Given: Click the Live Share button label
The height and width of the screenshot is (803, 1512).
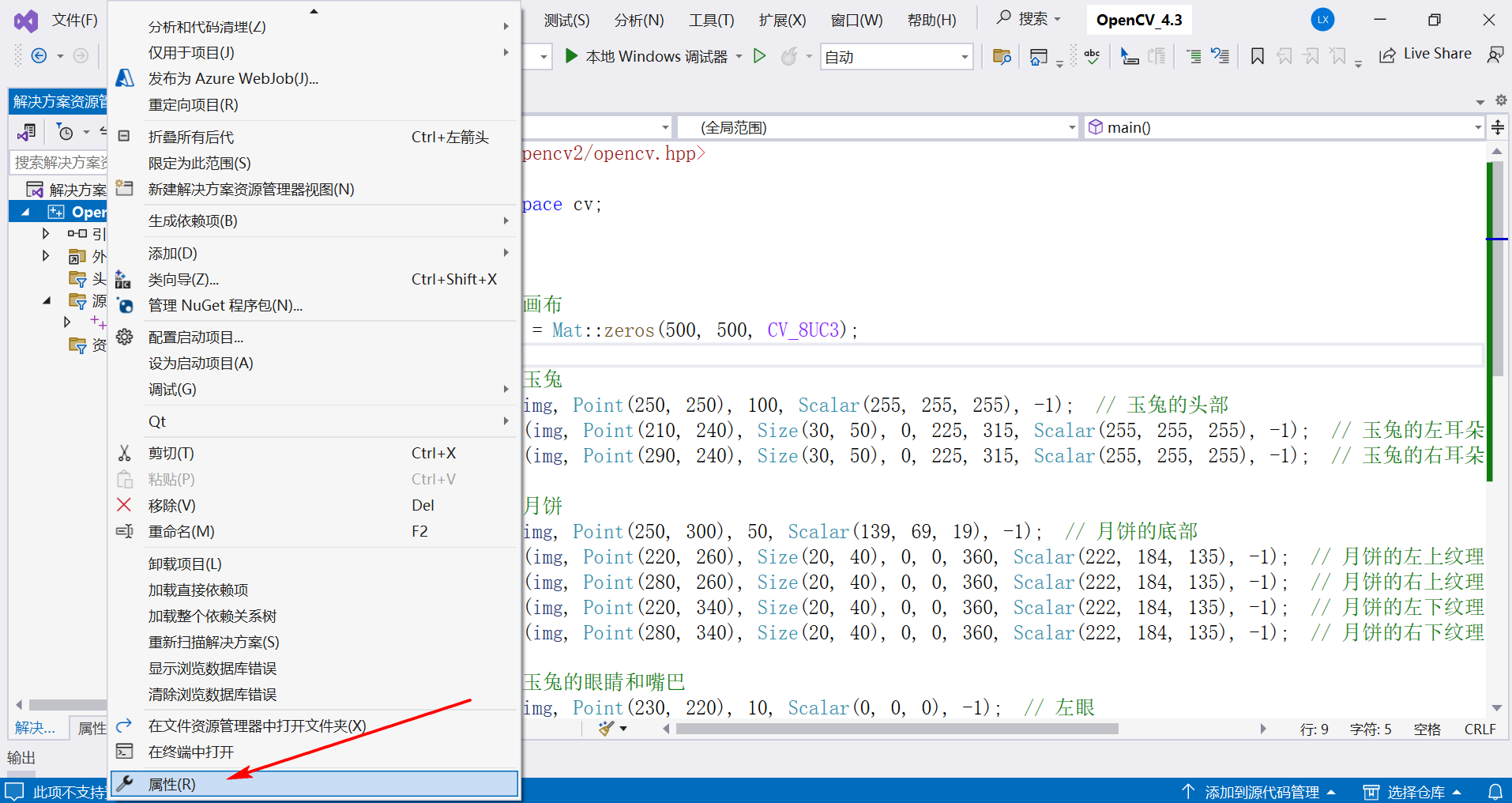Looking at the screenshot, I should 1437,54.
